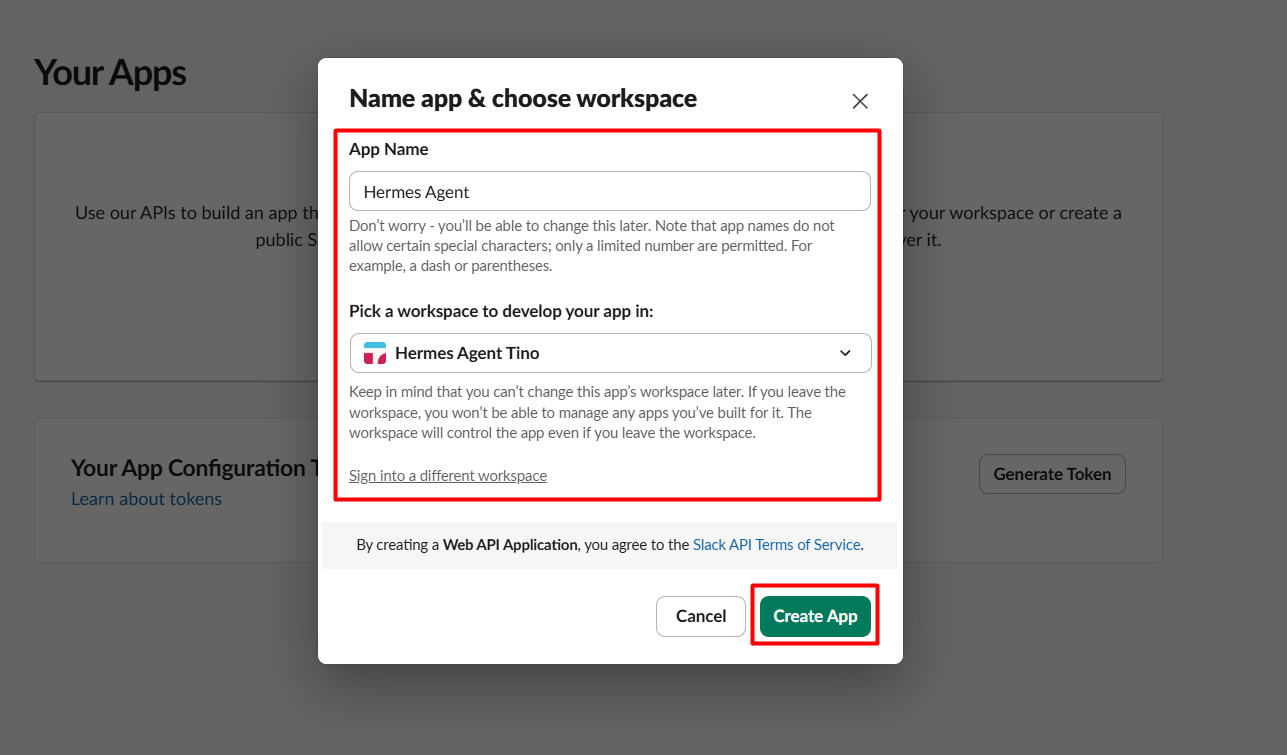
Task: Open the workspace picker dropdown
Action: tap(610, 353)
